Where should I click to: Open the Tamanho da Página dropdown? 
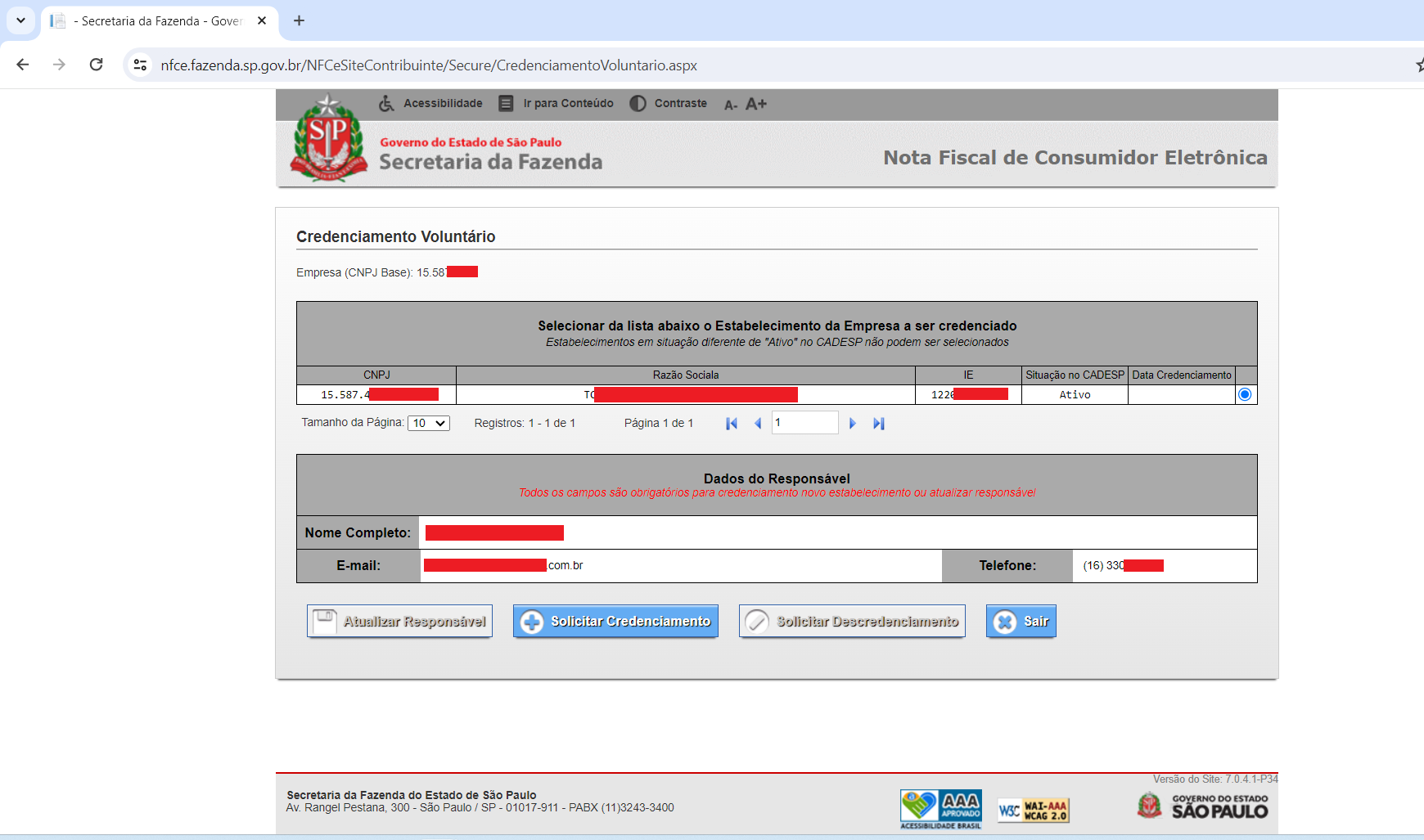(x=429, y=424)
